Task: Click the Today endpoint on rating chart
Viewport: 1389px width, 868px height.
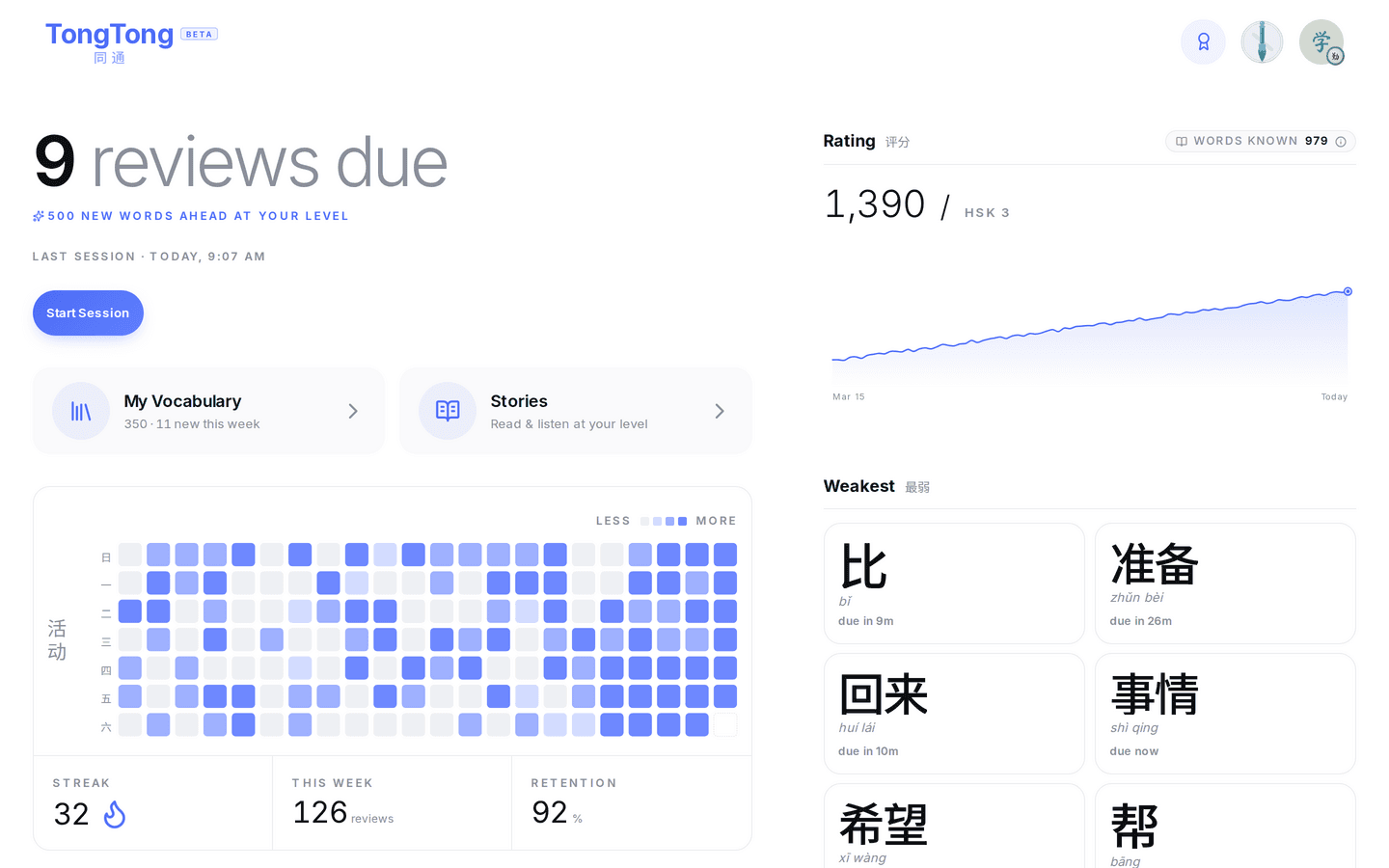Action: pyautogui.click(x=1348, y=291)
